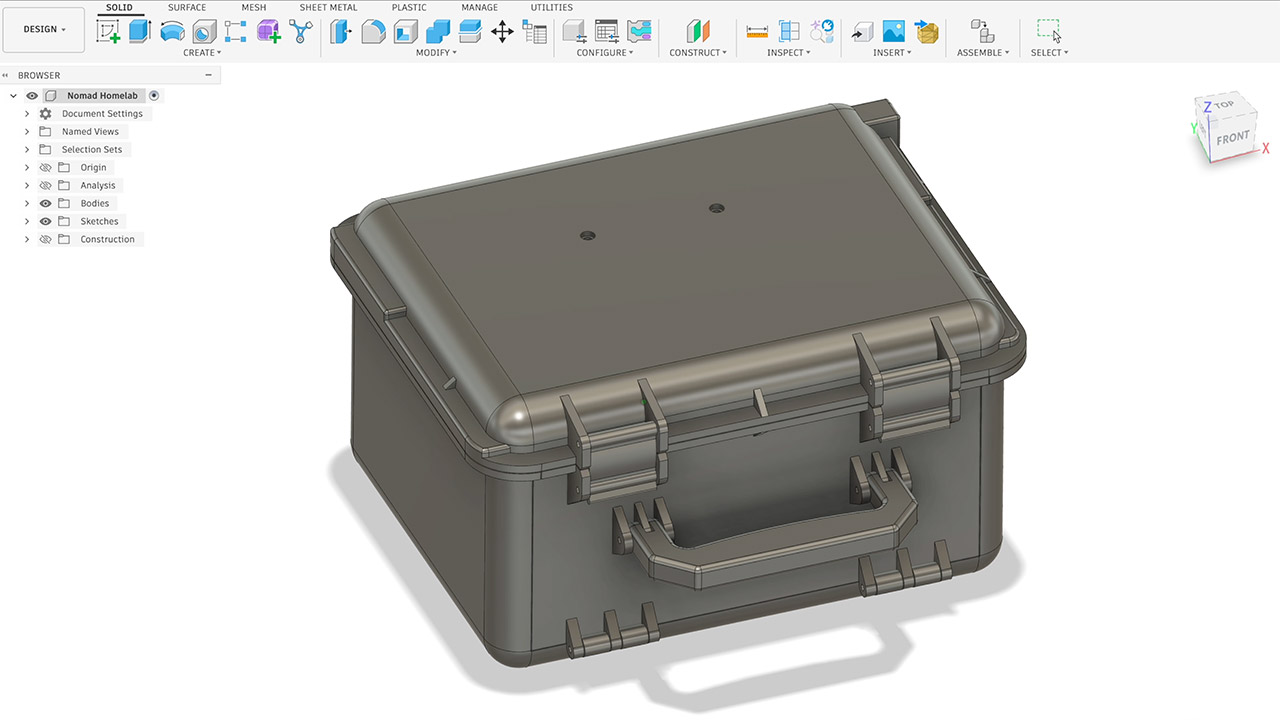Image resolution: width=1280 pixels, height=720 pixels.
Task: Activate Nomad Homelab component radio button
Action: click(x=154, y=96)
